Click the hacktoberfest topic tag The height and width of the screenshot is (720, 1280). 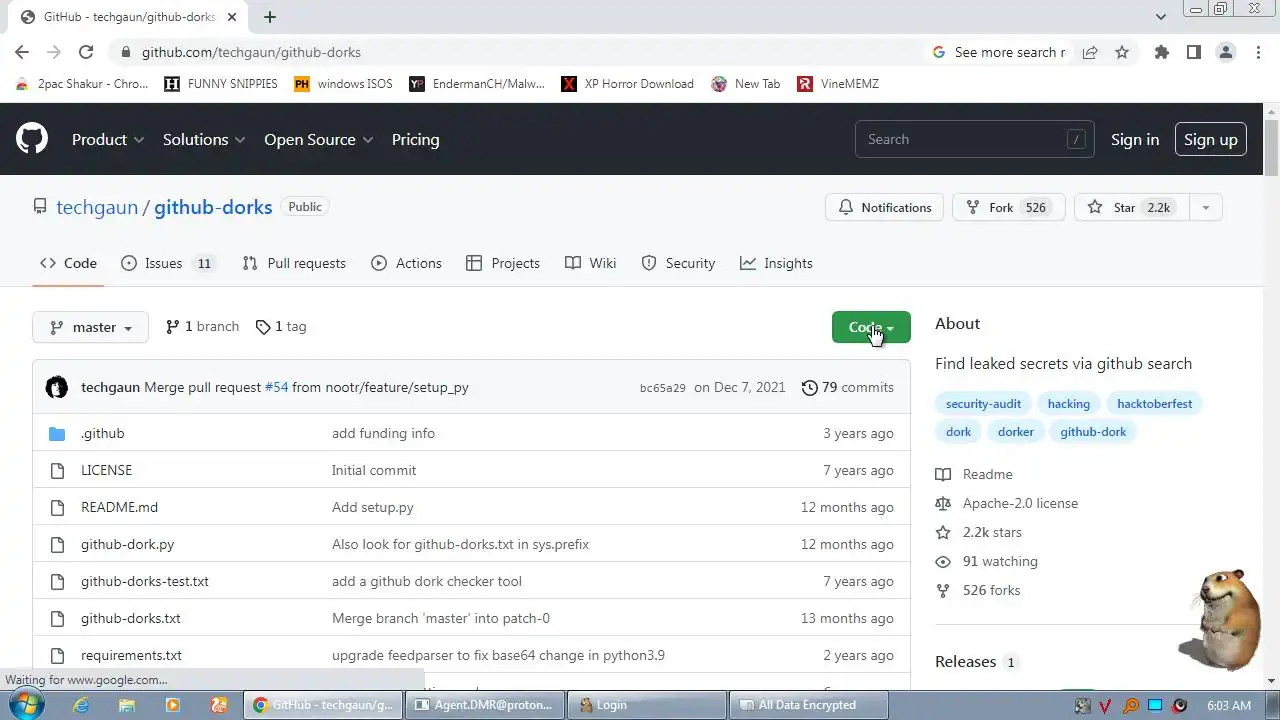coord(1154,404)
